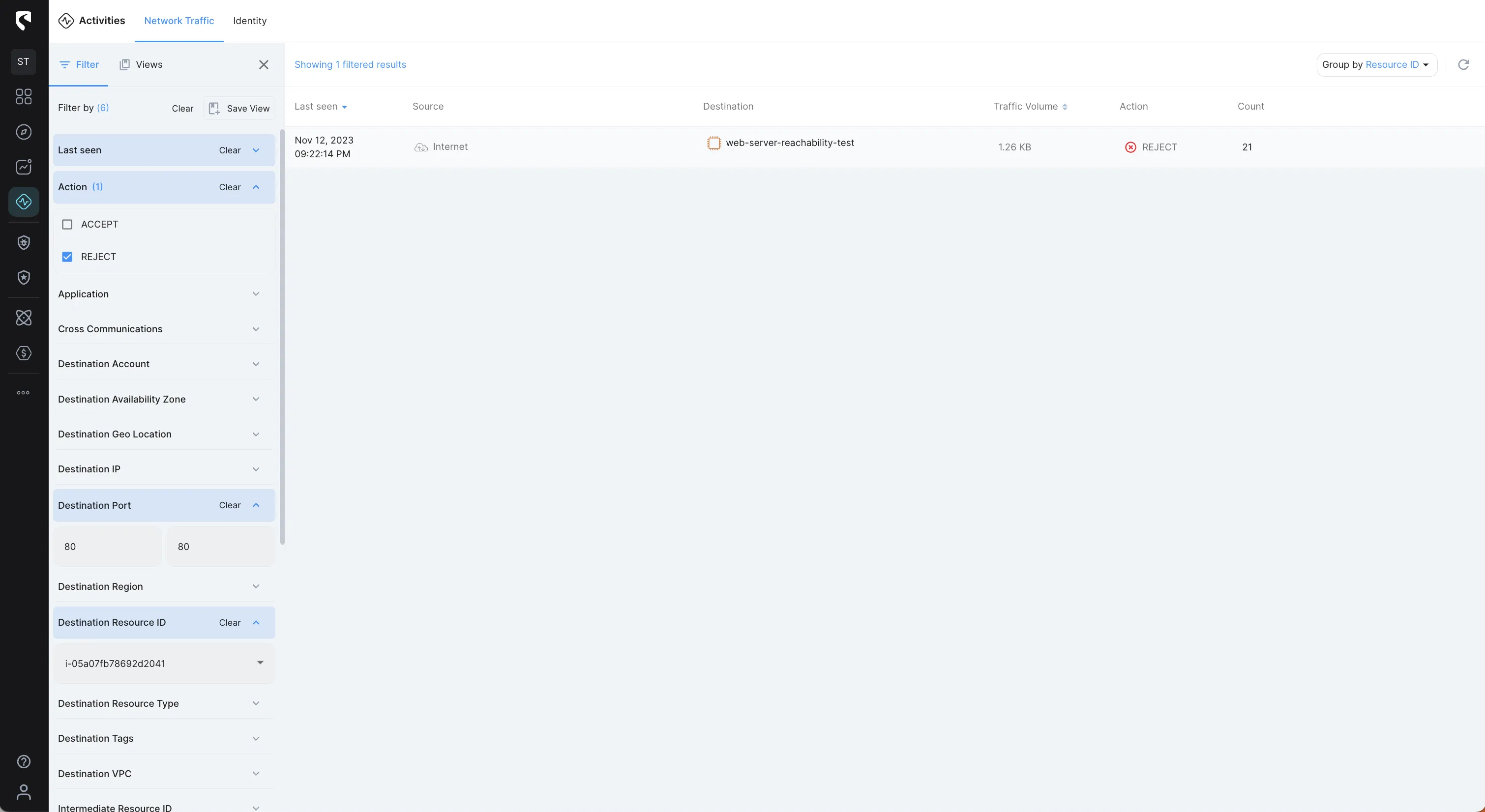Click the Destination column header
Image resolution: width=1485 pixels, height=812 pixels.
[x=728, y=107]
